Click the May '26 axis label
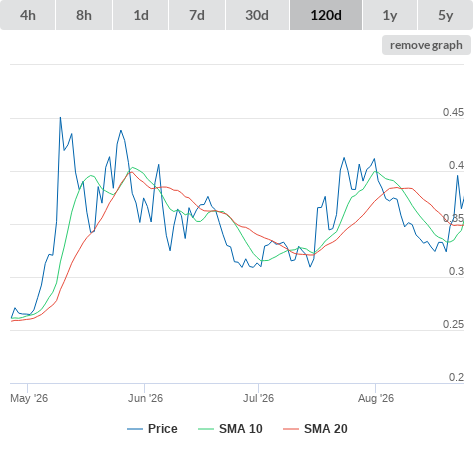 coord(29,398)
